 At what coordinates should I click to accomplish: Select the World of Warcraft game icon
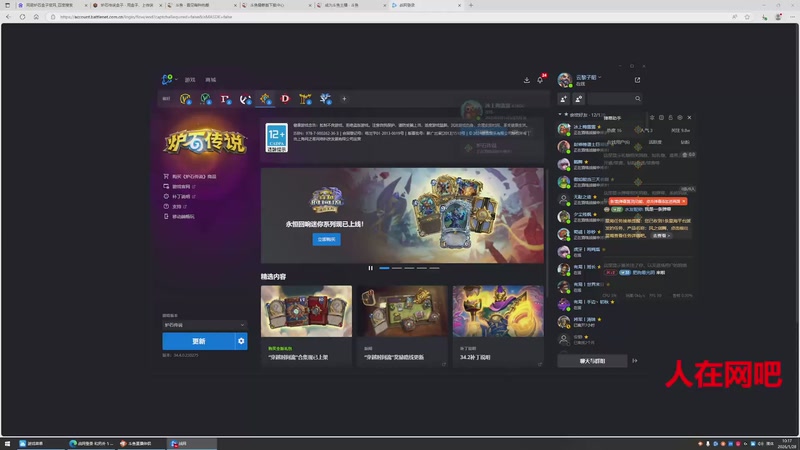click(185, 99)
